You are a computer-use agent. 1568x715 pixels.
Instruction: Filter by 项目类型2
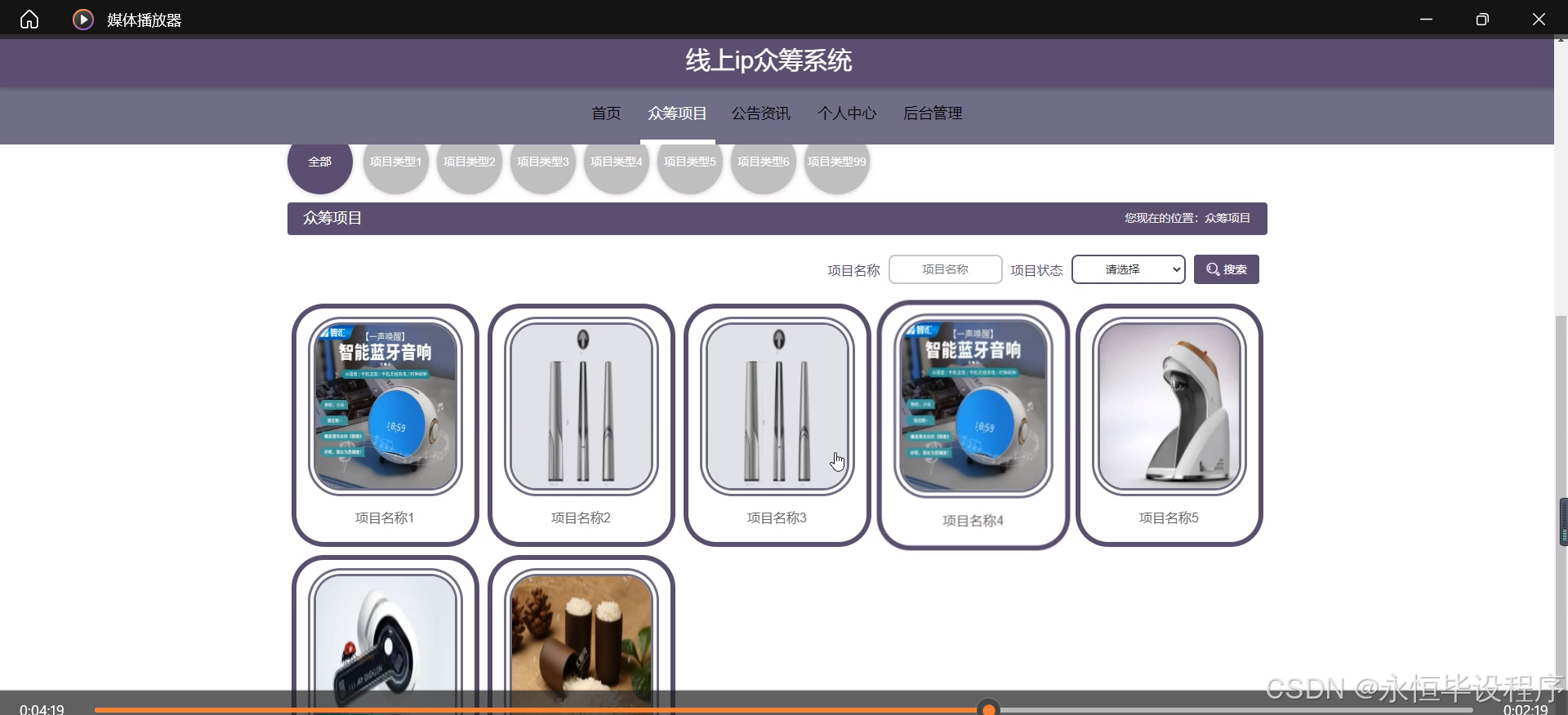[x=470, y=162]
